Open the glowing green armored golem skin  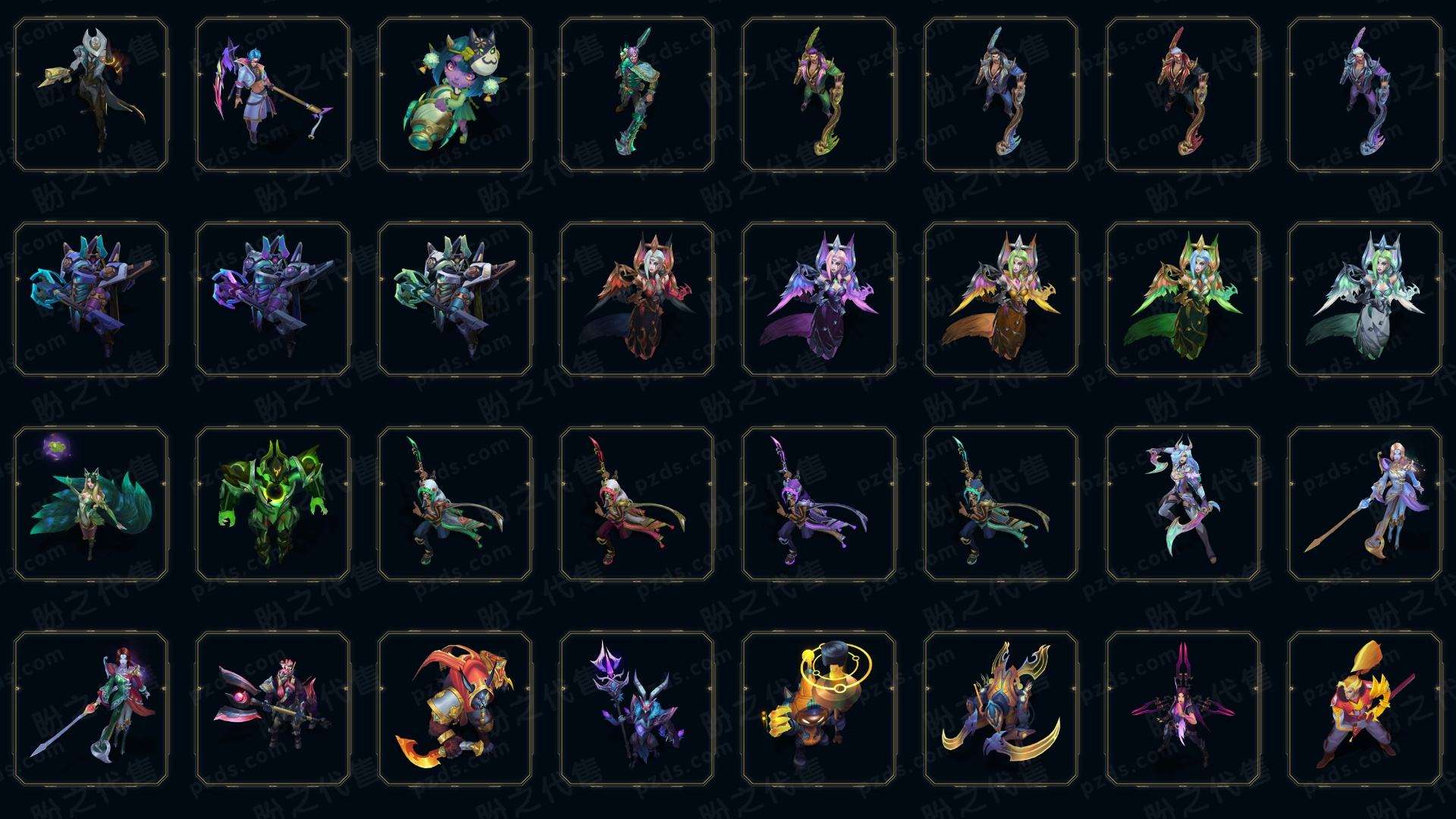[x=273, y=504]
